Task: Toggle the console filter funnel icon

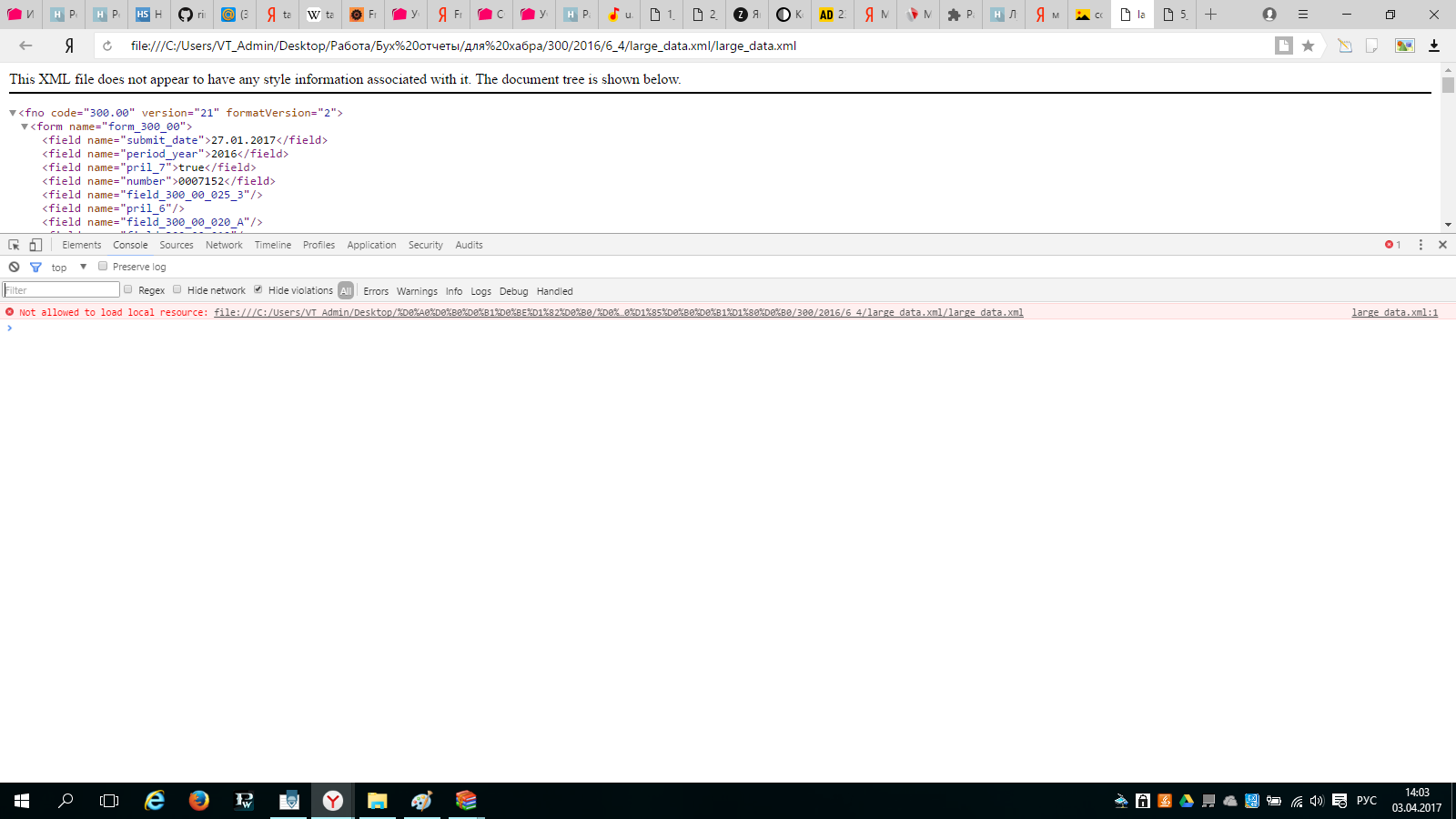Action: tap(35, 267)
